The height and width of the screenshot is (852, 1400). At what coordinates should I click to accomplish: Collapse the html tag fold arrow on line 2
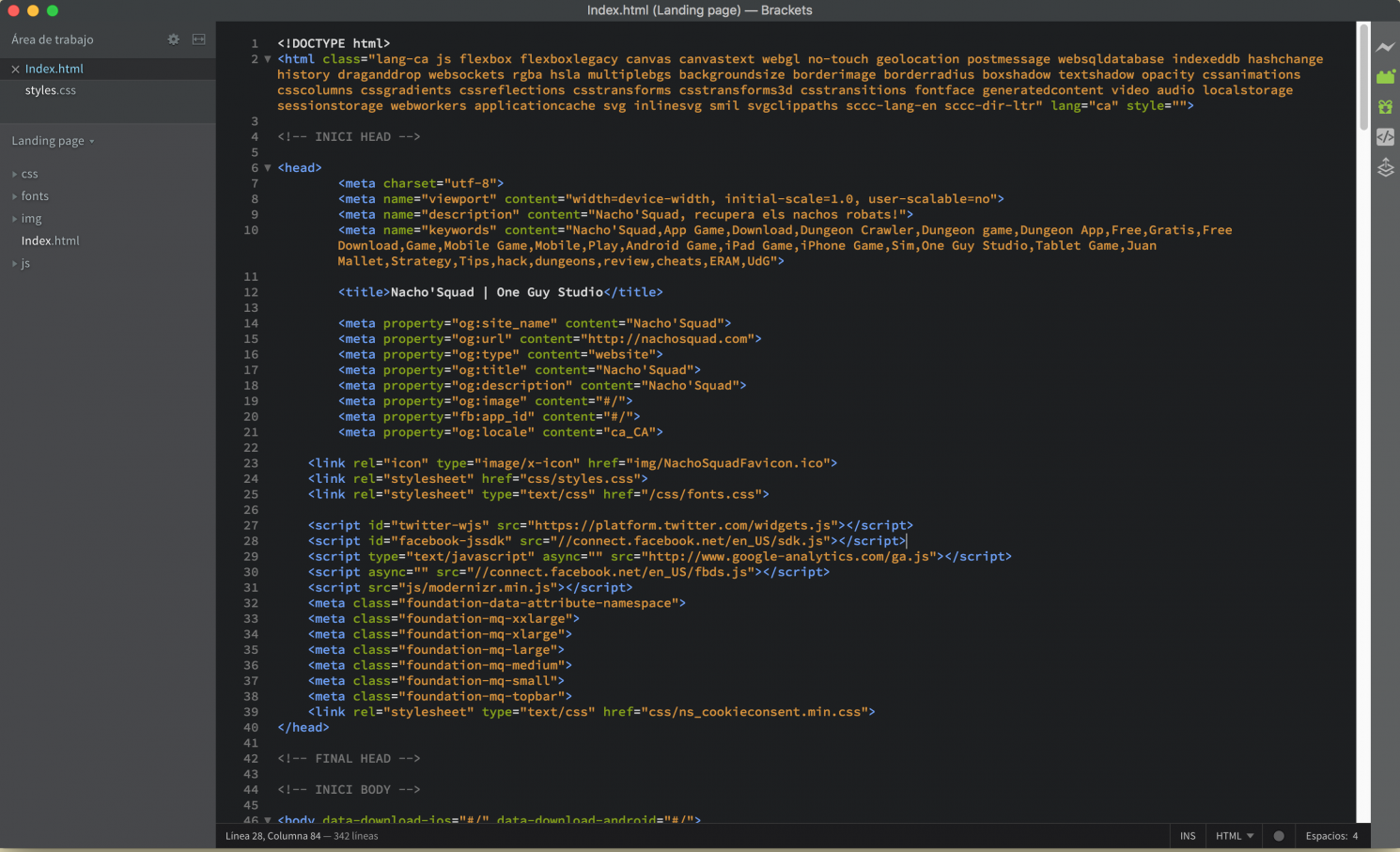(x=268, y=59)
